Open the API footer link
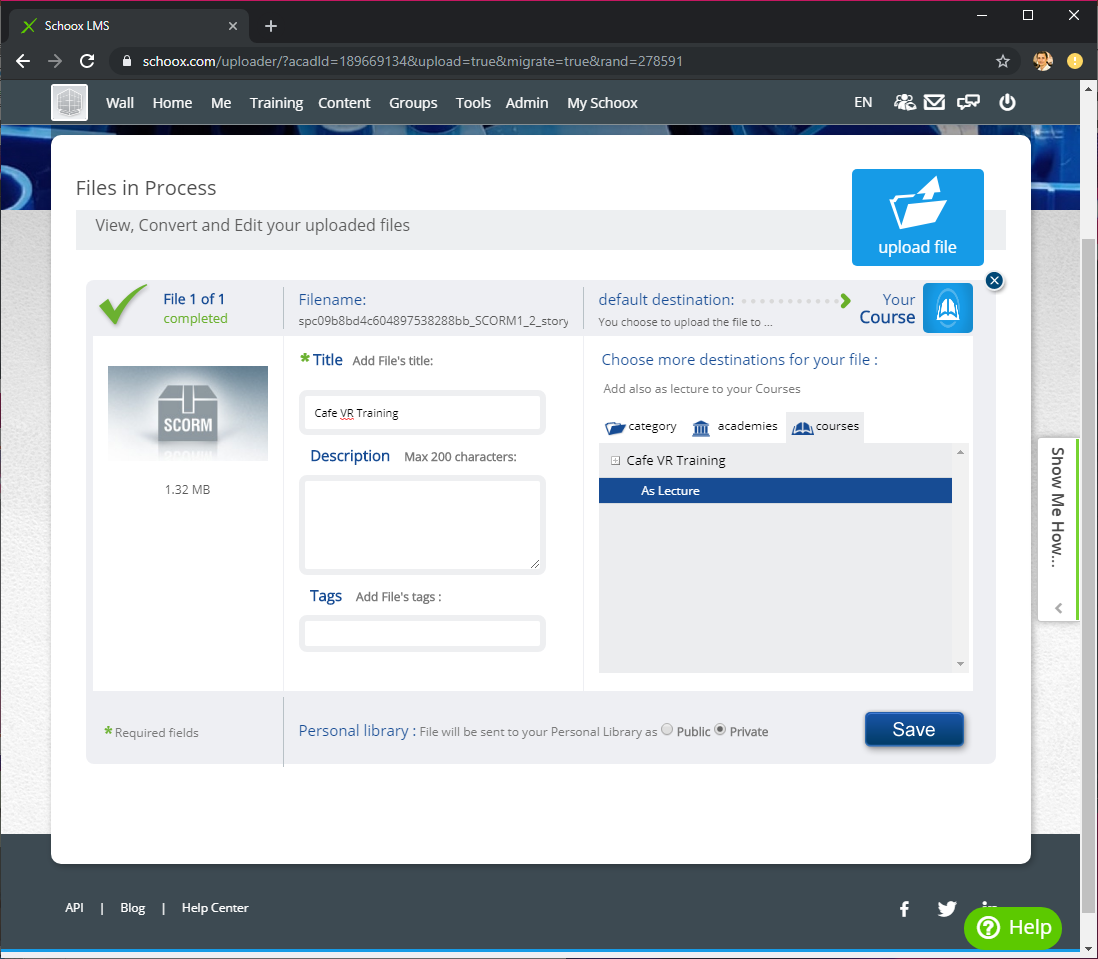Viewport: 1098px width, 959px height. tap(74, 908)
